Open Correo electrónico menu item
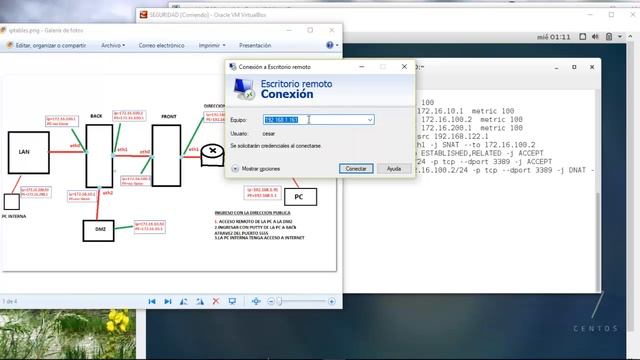 click(161, 45)
